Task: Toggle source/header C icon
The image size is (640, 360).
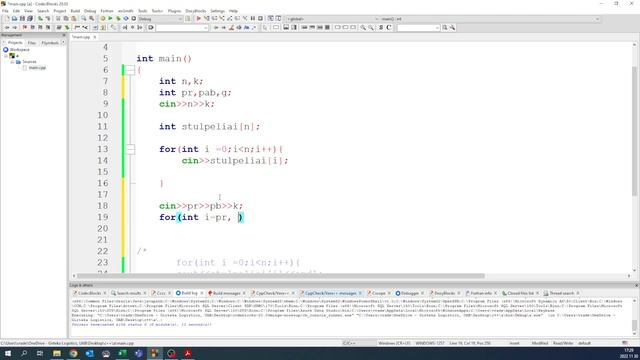Action: [x=389, y=28]
